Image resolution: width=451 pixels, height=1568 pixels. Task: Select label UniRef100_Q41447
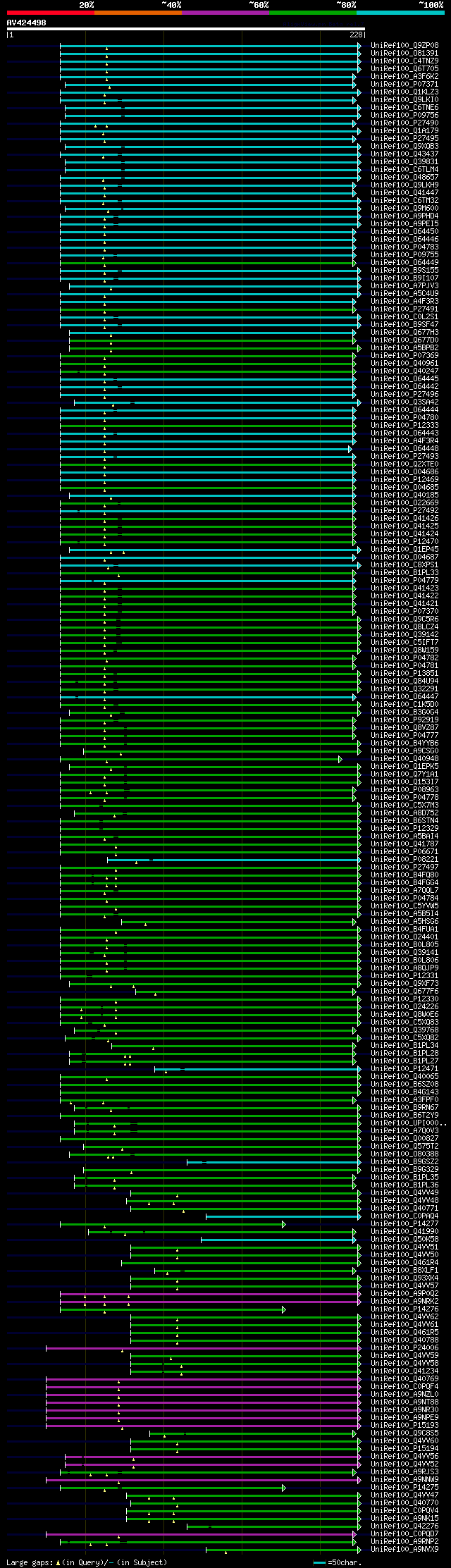[x=404, y=192]
